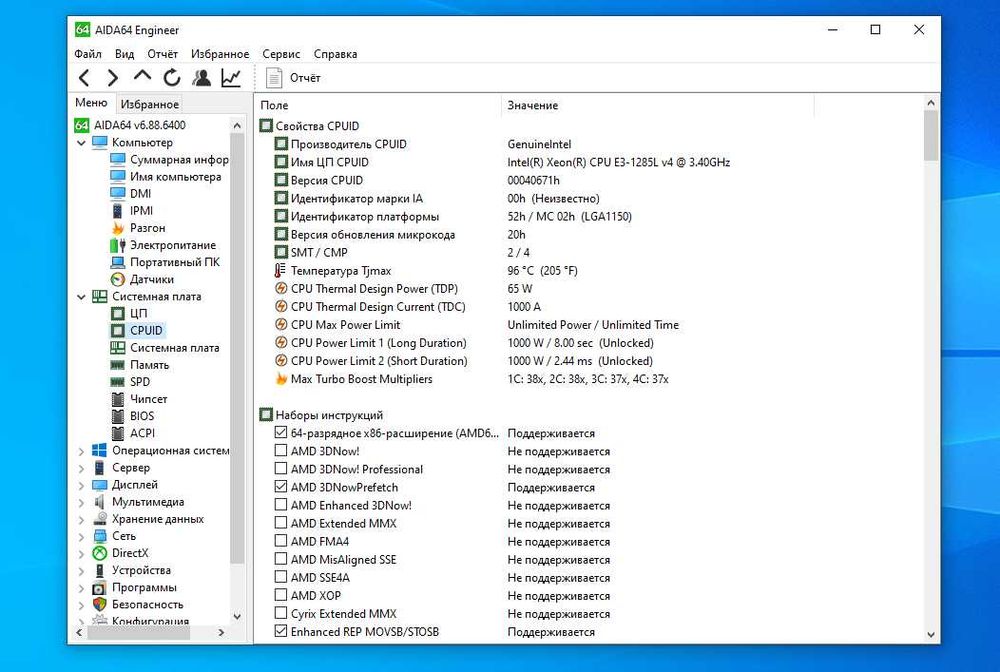Select the Имя компьютера tree item
The width and height of the screenshot is (1000, 672).
[x=166, y=177]
